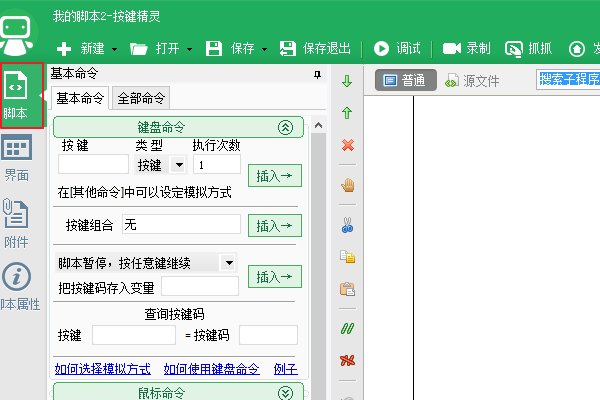This screenshot has height=400, width=600.
Task: Open the 界面 (Interface) sidebar section
Action: (16, 158)
